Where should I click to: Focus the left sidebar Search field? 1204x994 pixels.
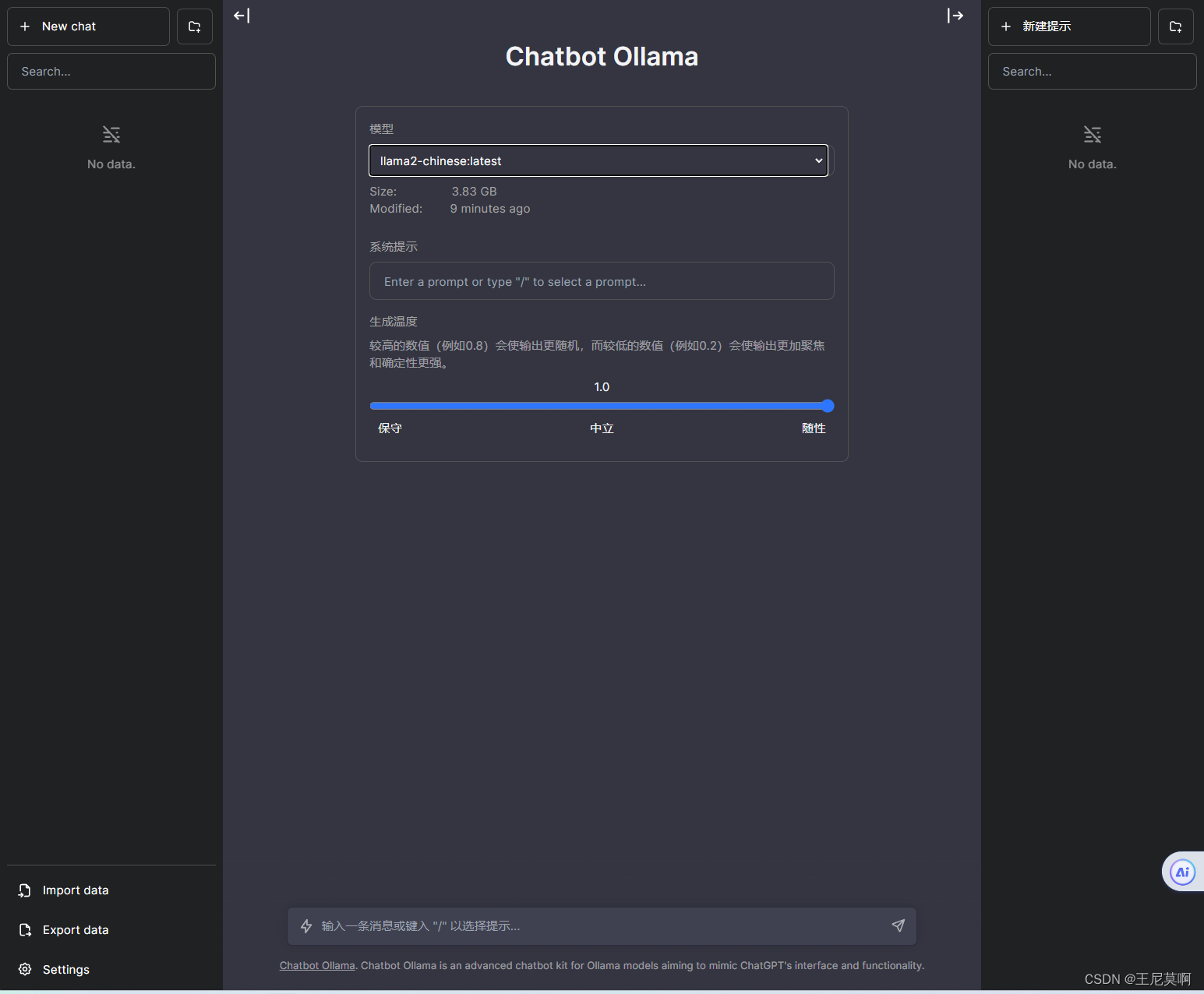pyautogui.click(x=111, y=72)
